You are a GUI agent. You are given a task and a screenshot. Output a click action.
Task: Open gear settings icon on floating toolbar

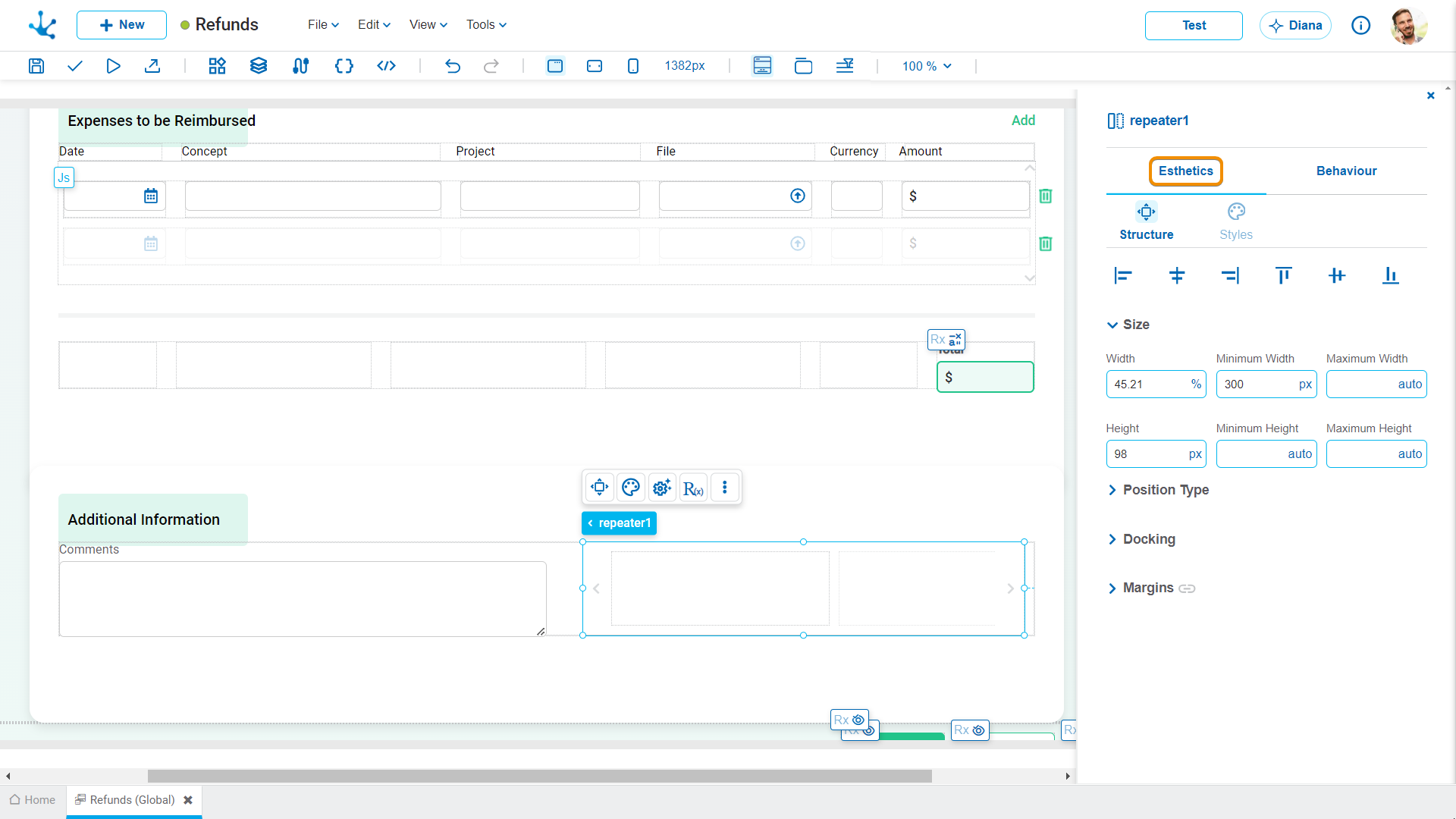[x=662, y=488]
